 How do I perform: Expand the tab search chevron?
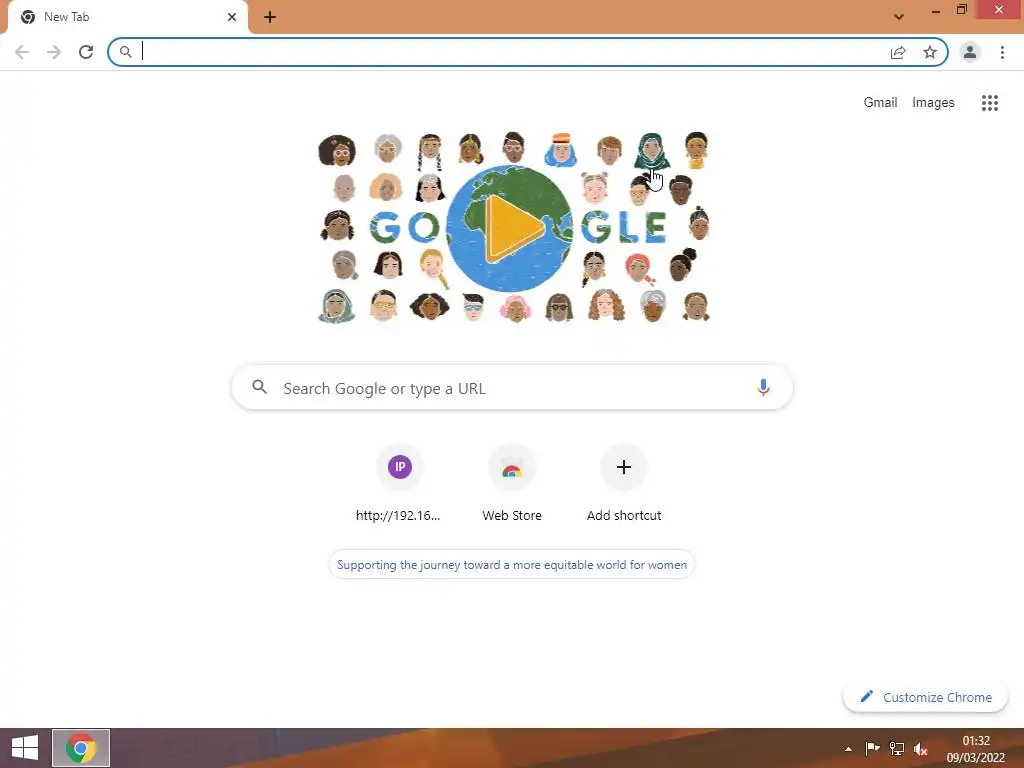click(x=899, y=17)
